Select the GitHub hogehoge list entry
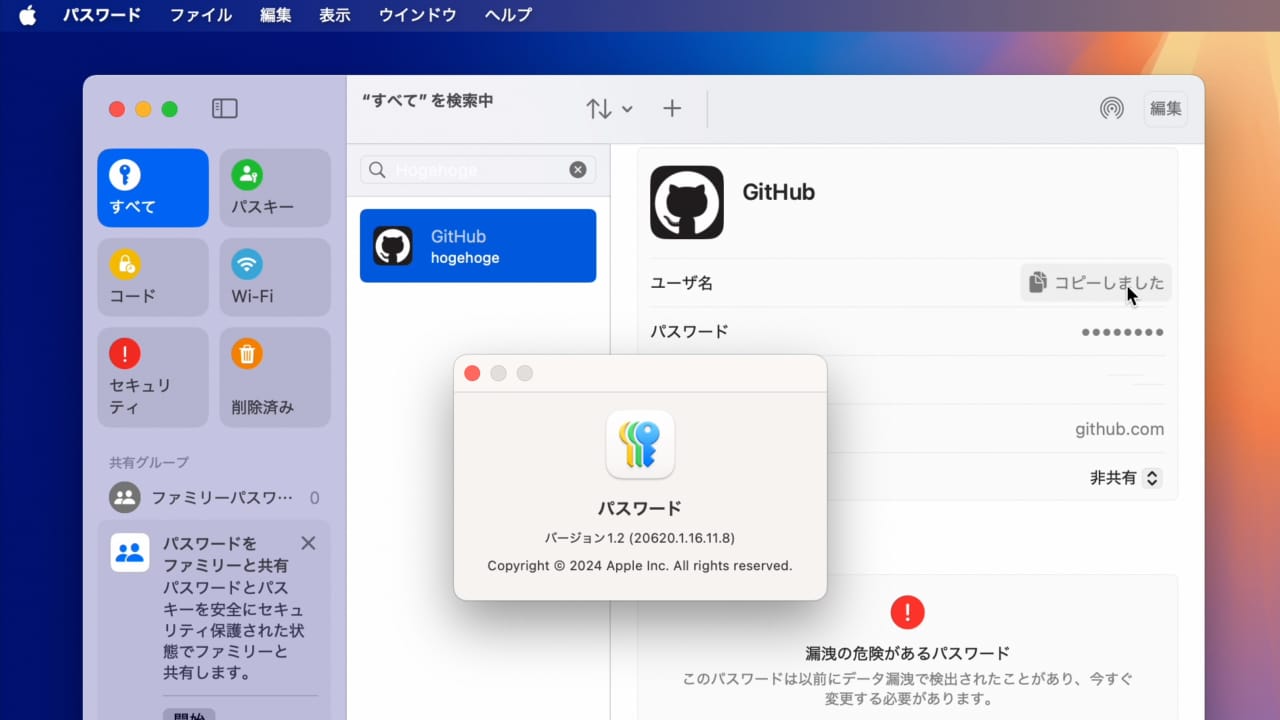1280x720 pixels. 478,246
